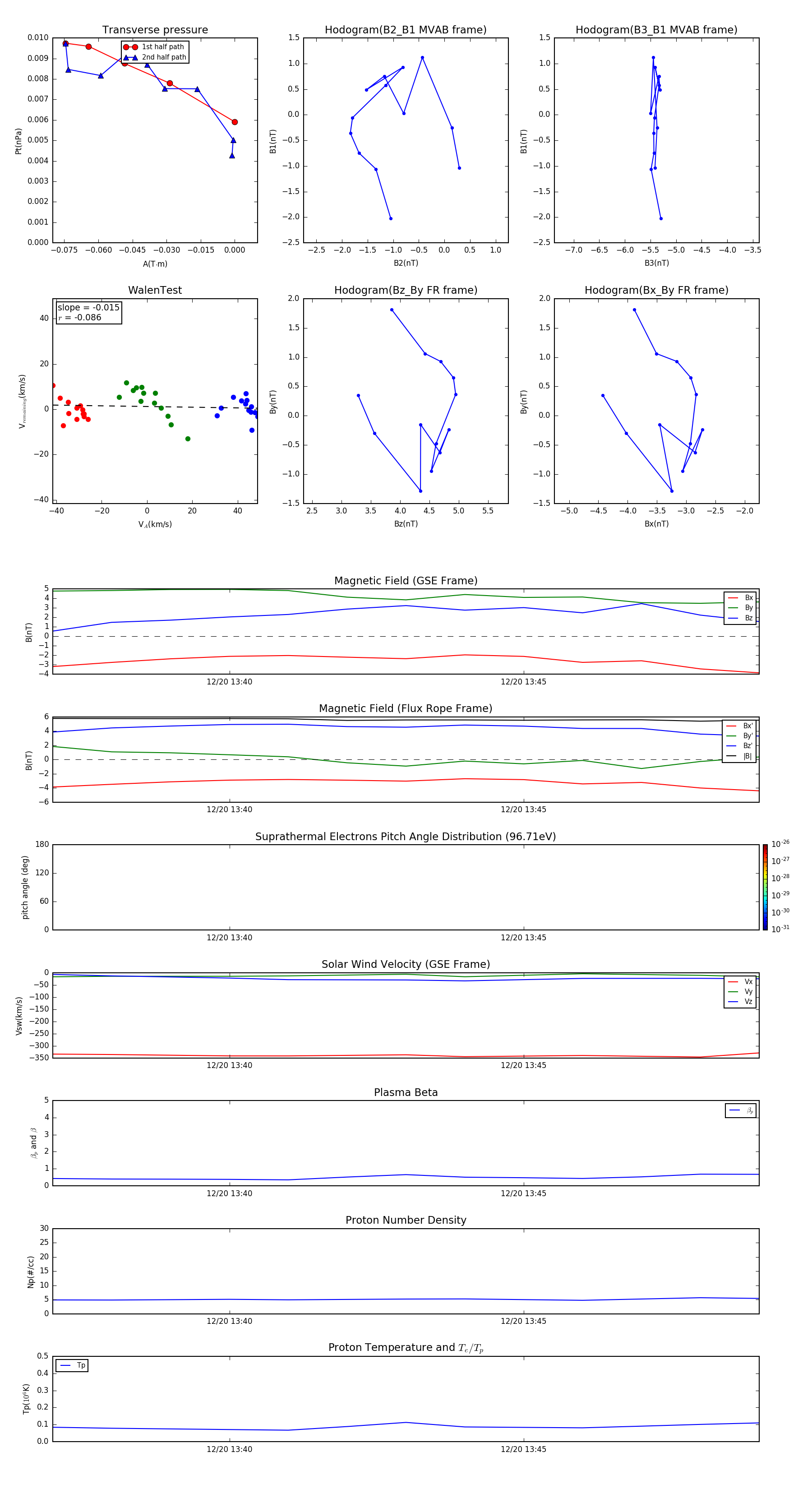The image size is (812, 1489).
Task: Click the Proton Temperature and Te/Tp title
Action: coord(406,1348)
